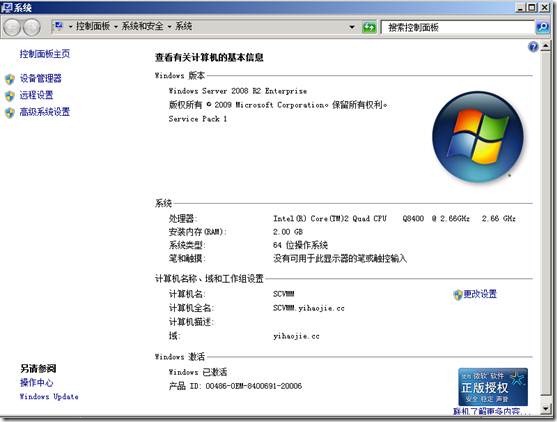The width and height of the screenshot is (557, 422).
Task: Click the computer name value SCVMM
Action: [283, 294]
